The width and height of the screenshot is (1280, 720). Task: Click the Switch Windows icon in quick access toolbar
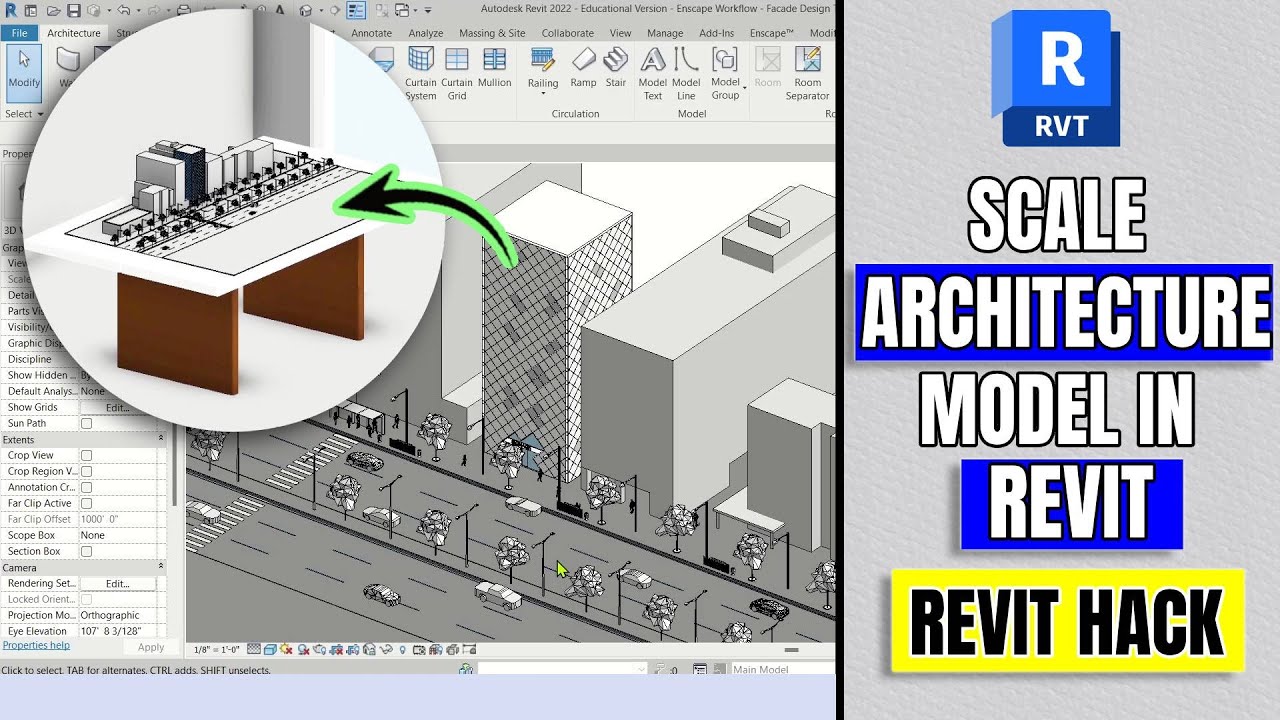click(401, 10)
